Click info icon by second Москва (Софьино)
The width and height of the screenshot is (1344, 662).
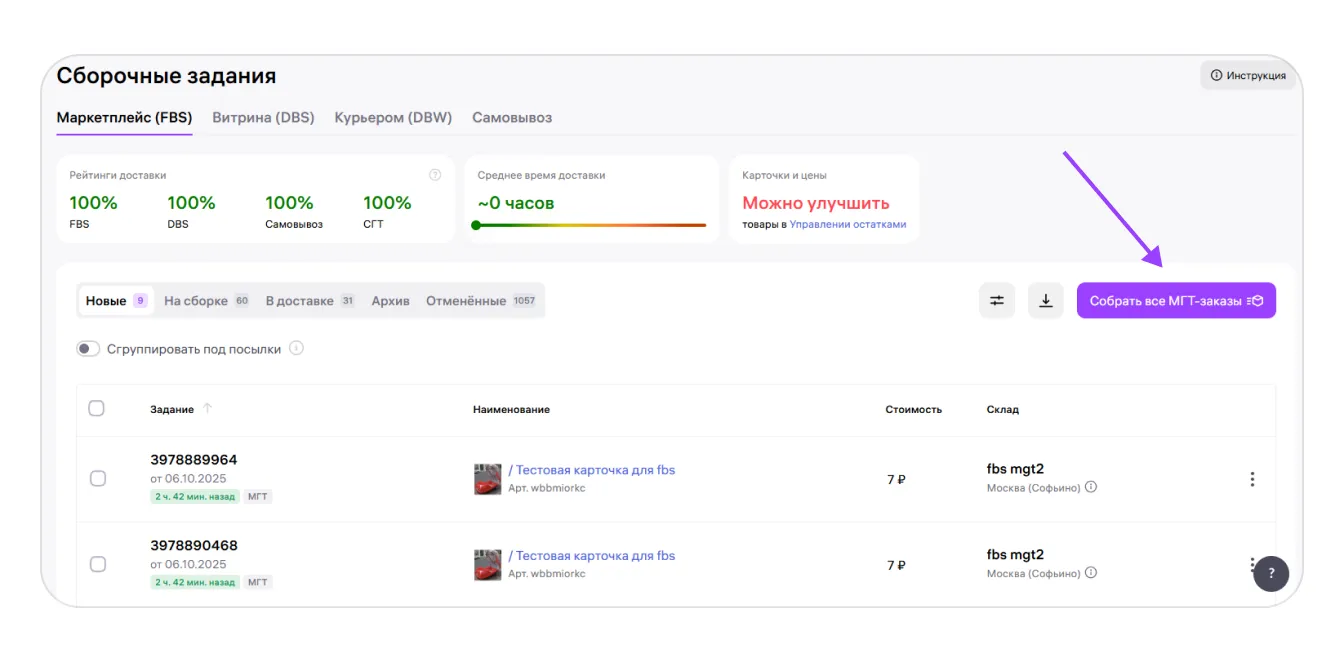click(x=1091, y=573)
